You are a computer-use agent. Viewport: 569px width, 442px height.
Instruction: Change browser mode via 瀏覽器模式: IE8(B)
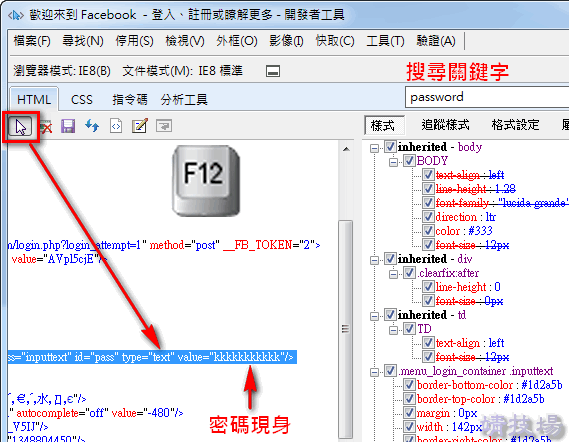[62, 71]
